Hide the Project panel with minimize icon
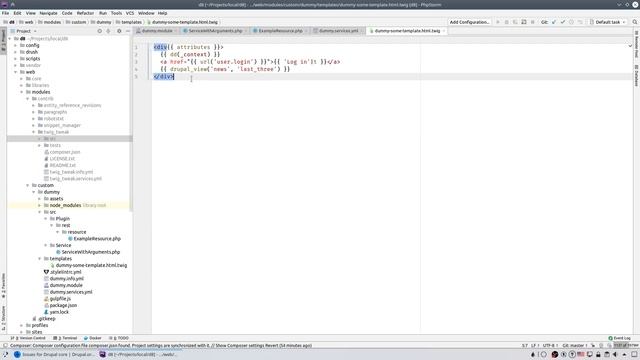 coord(128,31)
